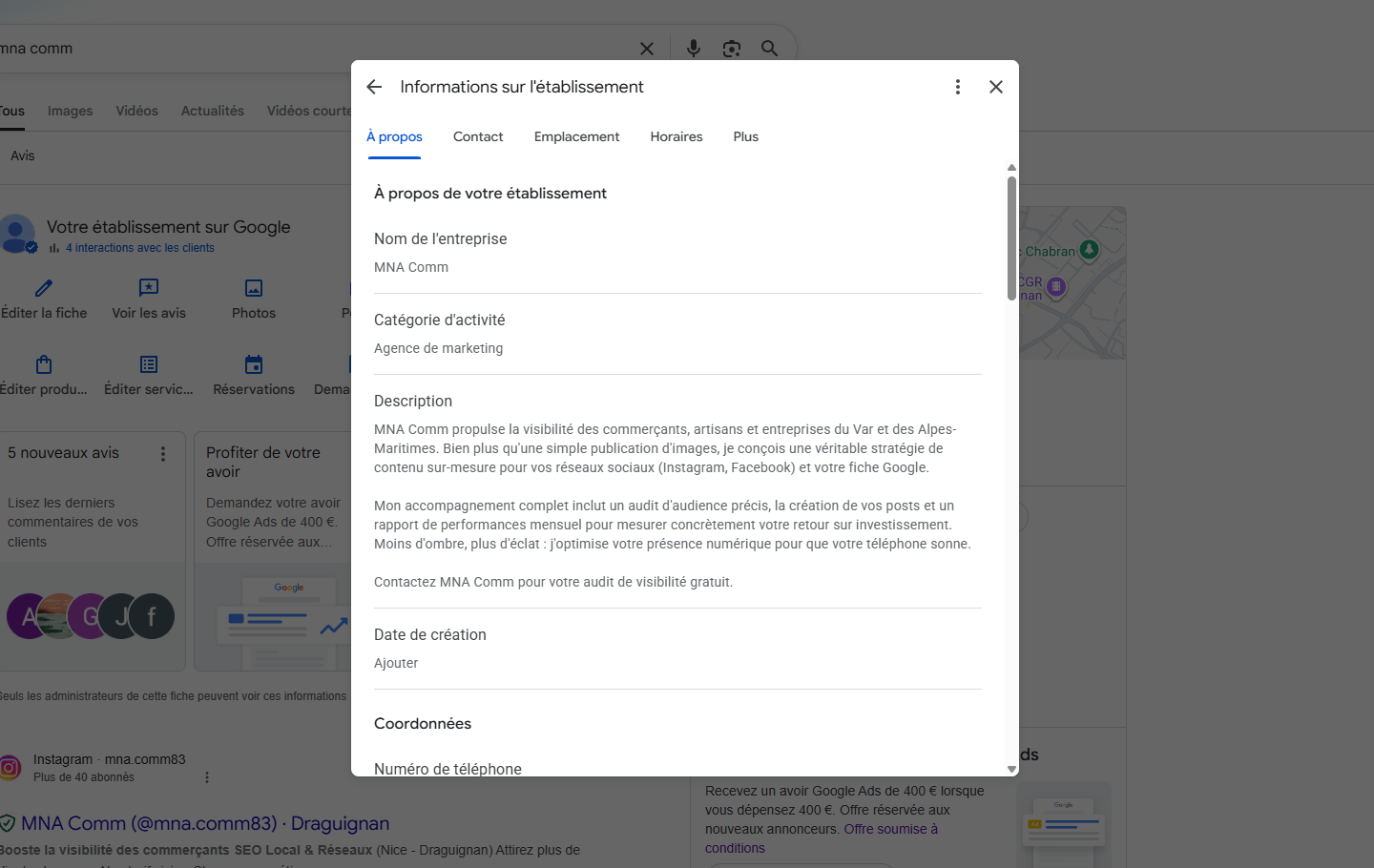Select the Actualités search tab

pyautogui.click(x=213, y=111)
